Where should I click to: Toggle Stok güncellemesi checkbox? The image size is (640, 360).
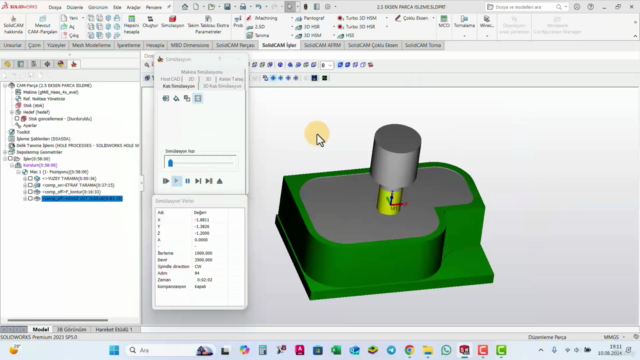point(17,119)
